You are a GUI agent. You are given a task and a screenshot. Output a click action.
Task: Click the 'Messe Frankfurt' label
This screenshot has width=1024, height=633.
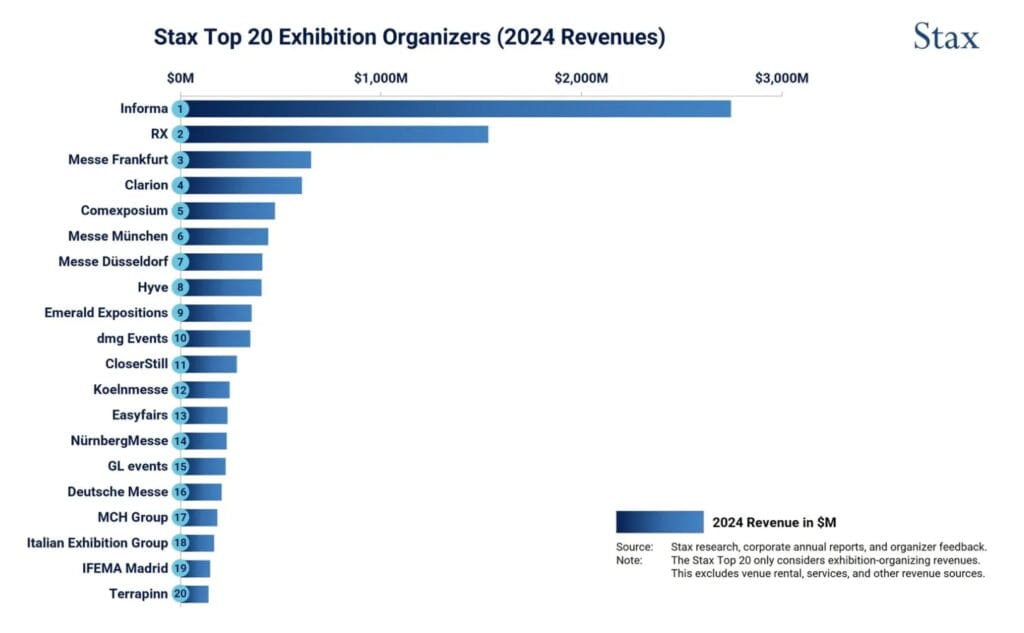pos(118,159)
